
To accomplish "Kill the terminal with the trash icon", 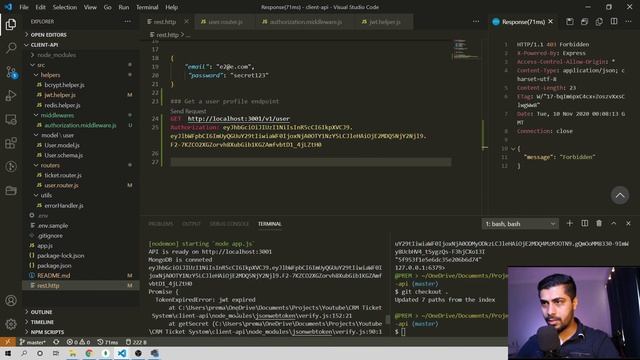I will click(599, 223).
